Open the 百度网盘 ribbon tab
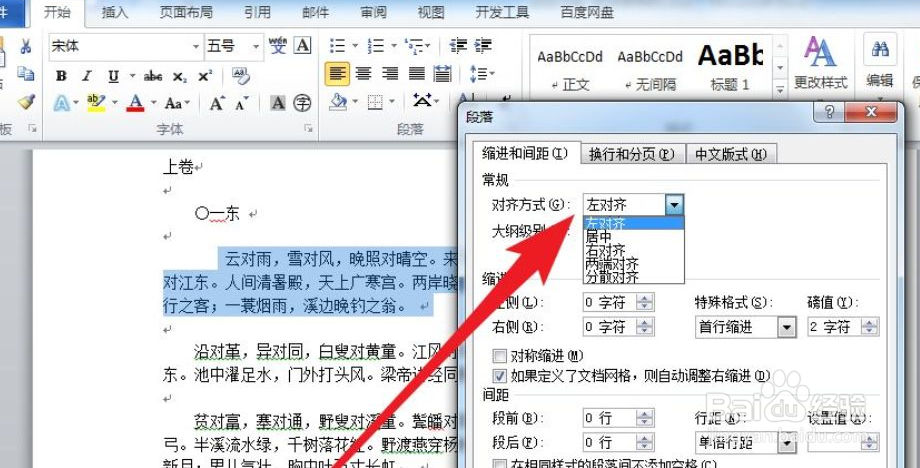Image resolution: width=920 pixels, height=468 pixels. coord(587,12)
